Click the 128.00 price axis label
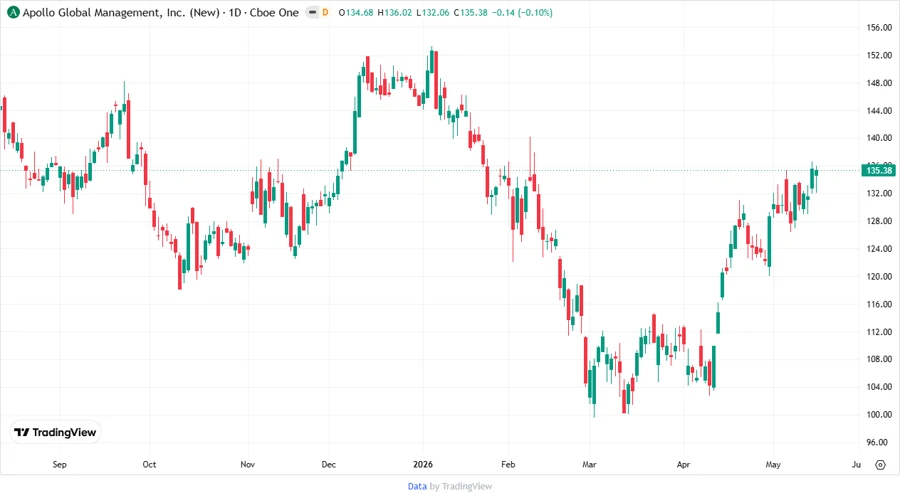900x498 pixels. [879, 221]
